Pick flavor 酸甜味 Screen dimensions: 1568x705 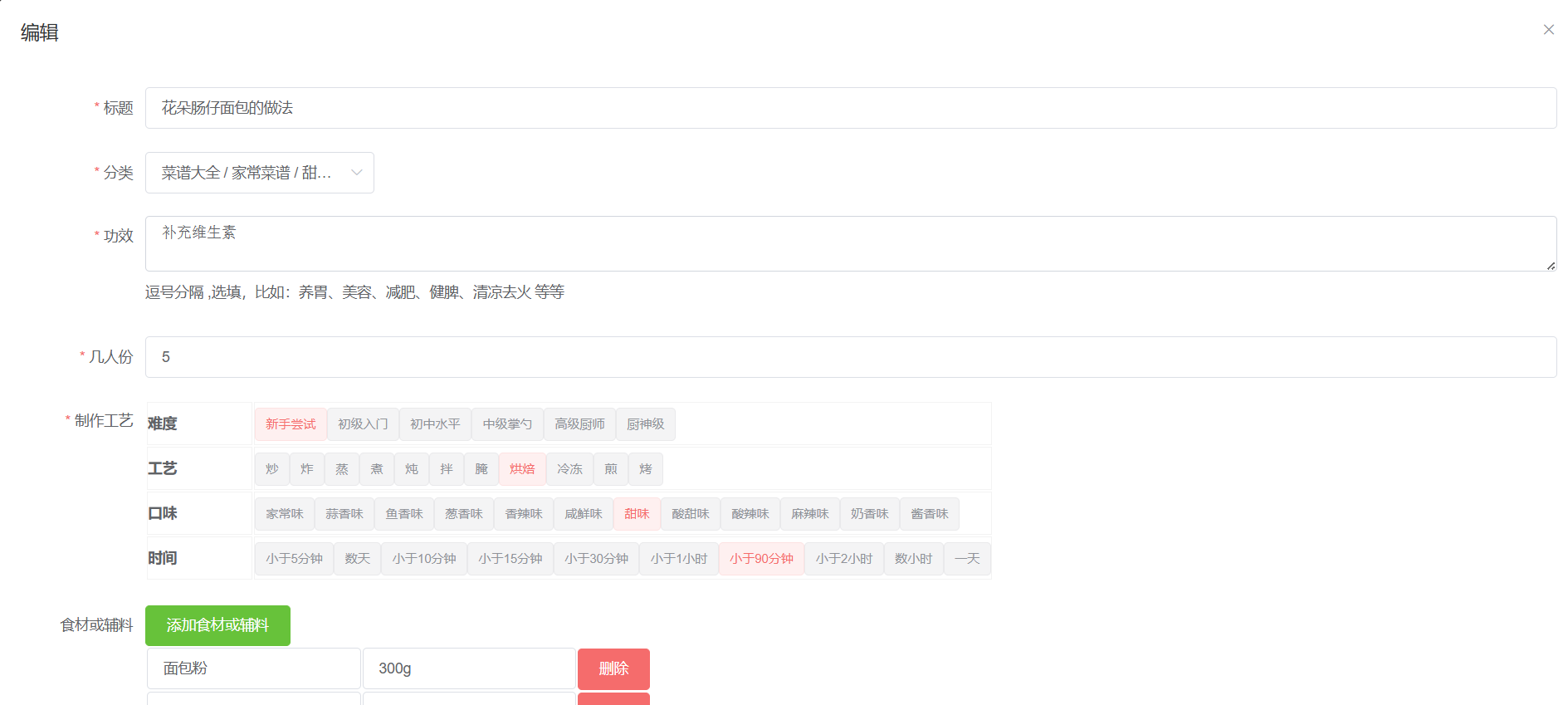click(691, 514)
